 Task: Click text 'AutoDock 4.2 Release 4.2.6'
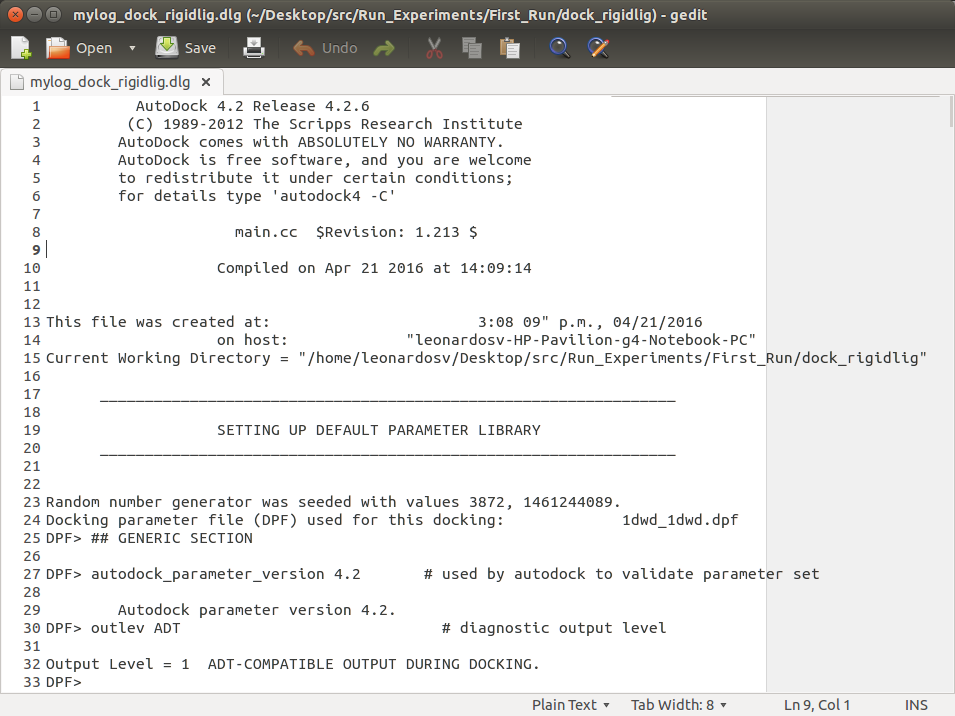(252, 106)
